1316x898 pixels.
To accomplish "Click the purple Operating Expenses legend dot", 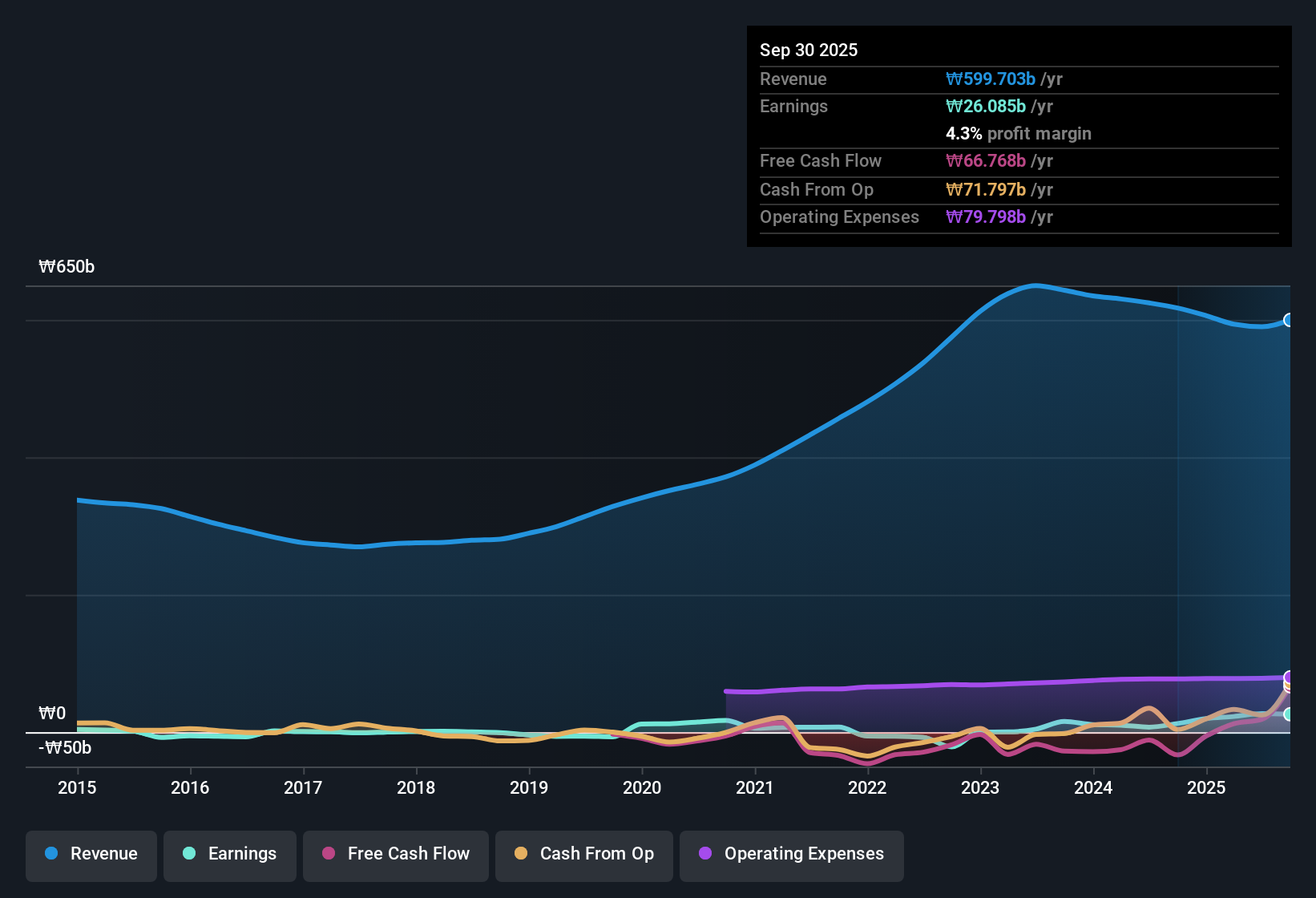I will pos(706,854).
